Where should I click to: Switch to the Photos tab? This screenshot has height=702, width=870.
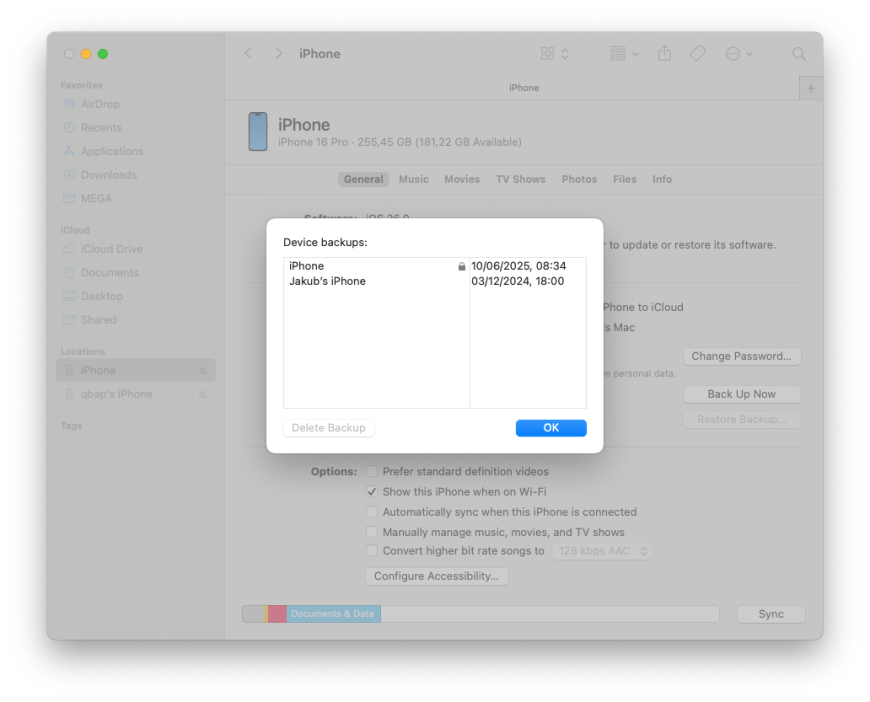[x=579, y=179]
